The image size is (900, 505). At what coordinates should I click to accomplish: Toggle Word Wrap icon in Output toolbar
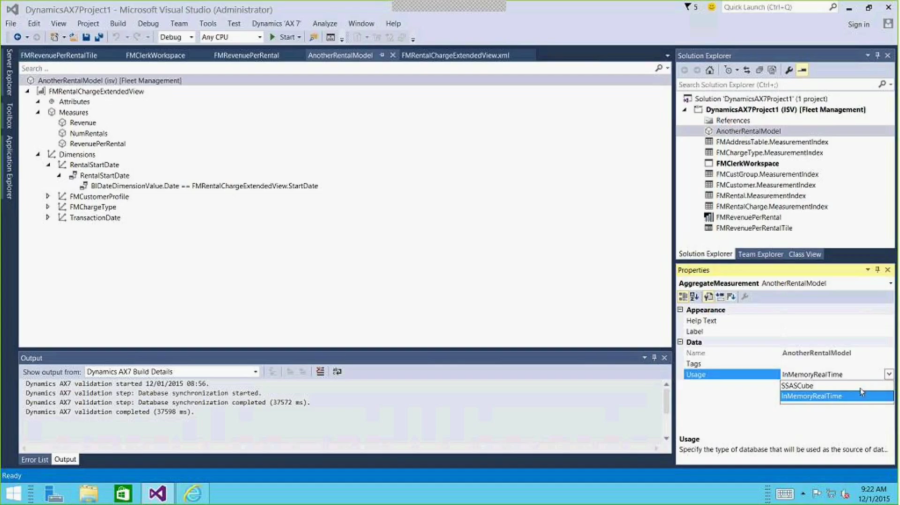(x=337, y=371)
